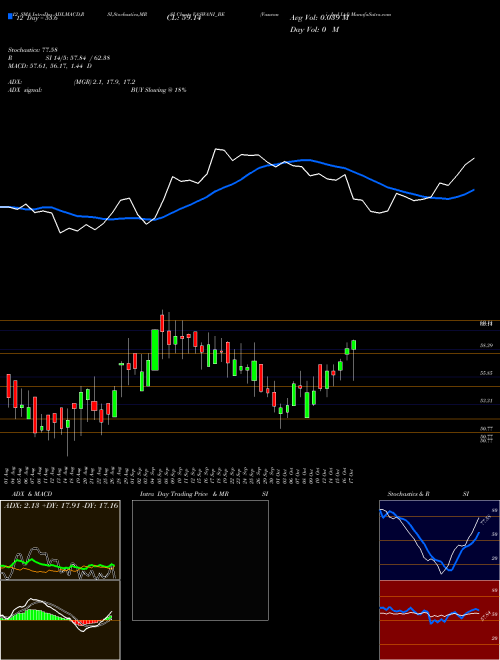
Task: Click the 58.29 price axis label
Action: tap(487, 345)
